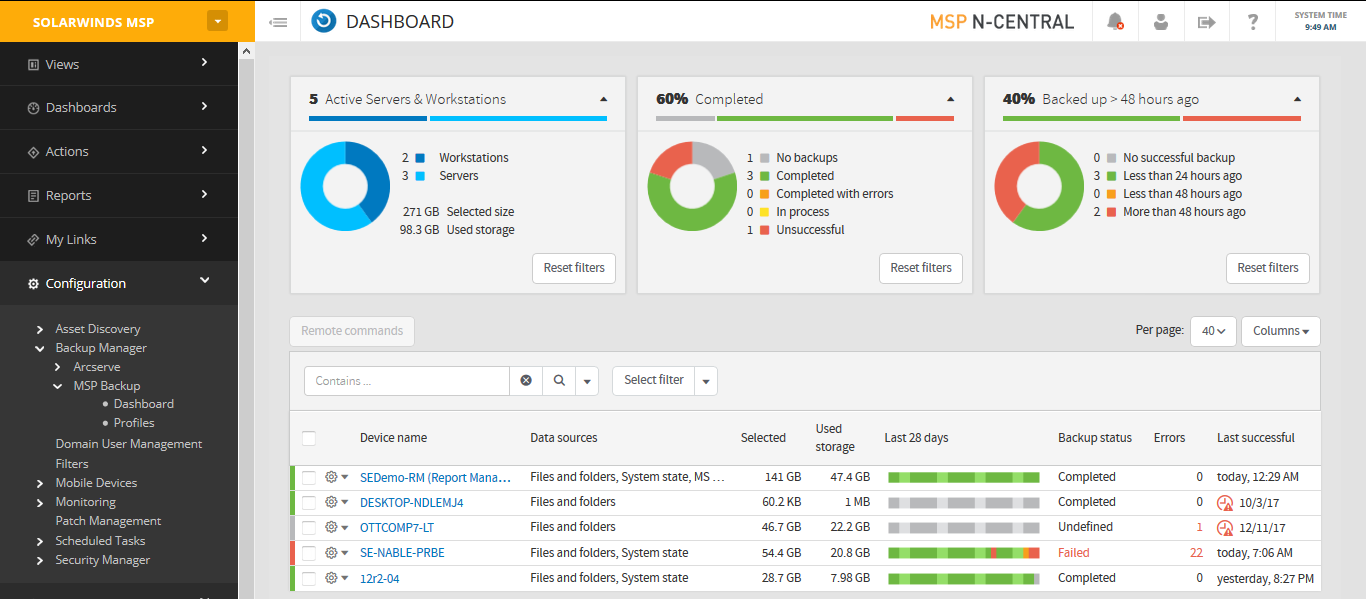Image resolution: width=1366 pixels, height=599 pixels.
Task: Click the user account icon
Action: click(1160, 21)
